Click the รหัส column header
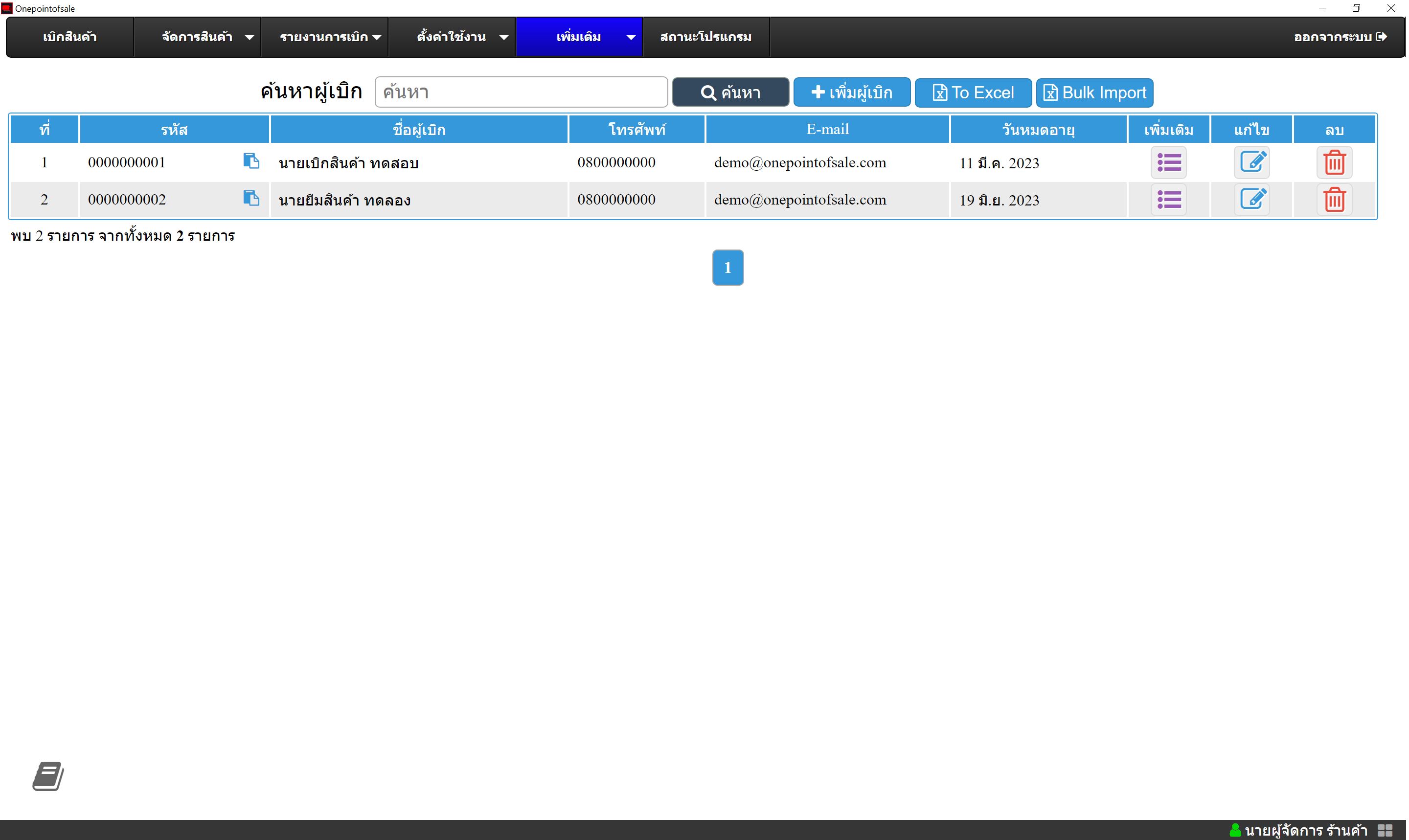The image size is (1409, 840). coord(174,130)
